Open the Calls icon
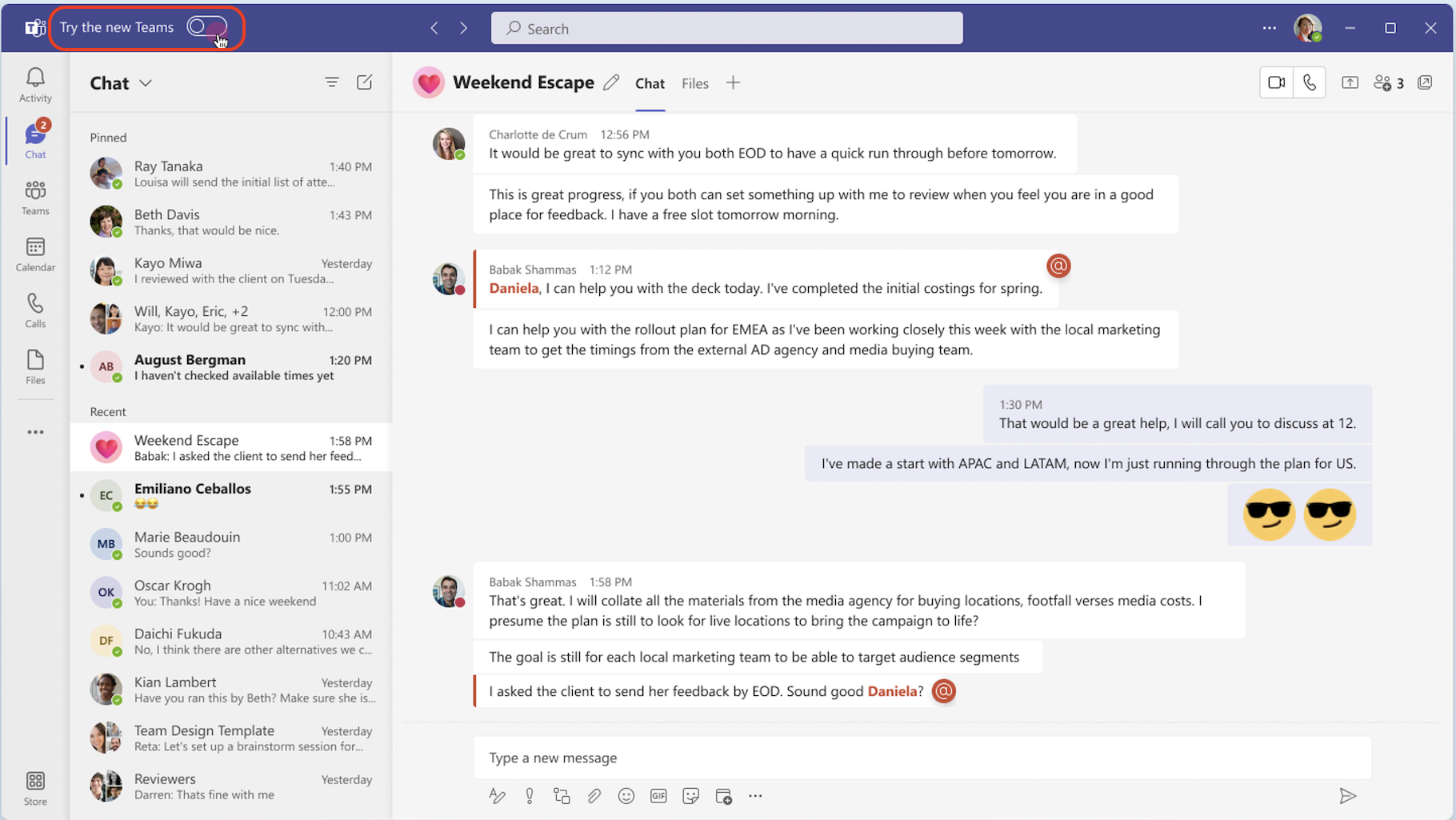The width and height of the screenshot is (1456, 820). [35, 310]
